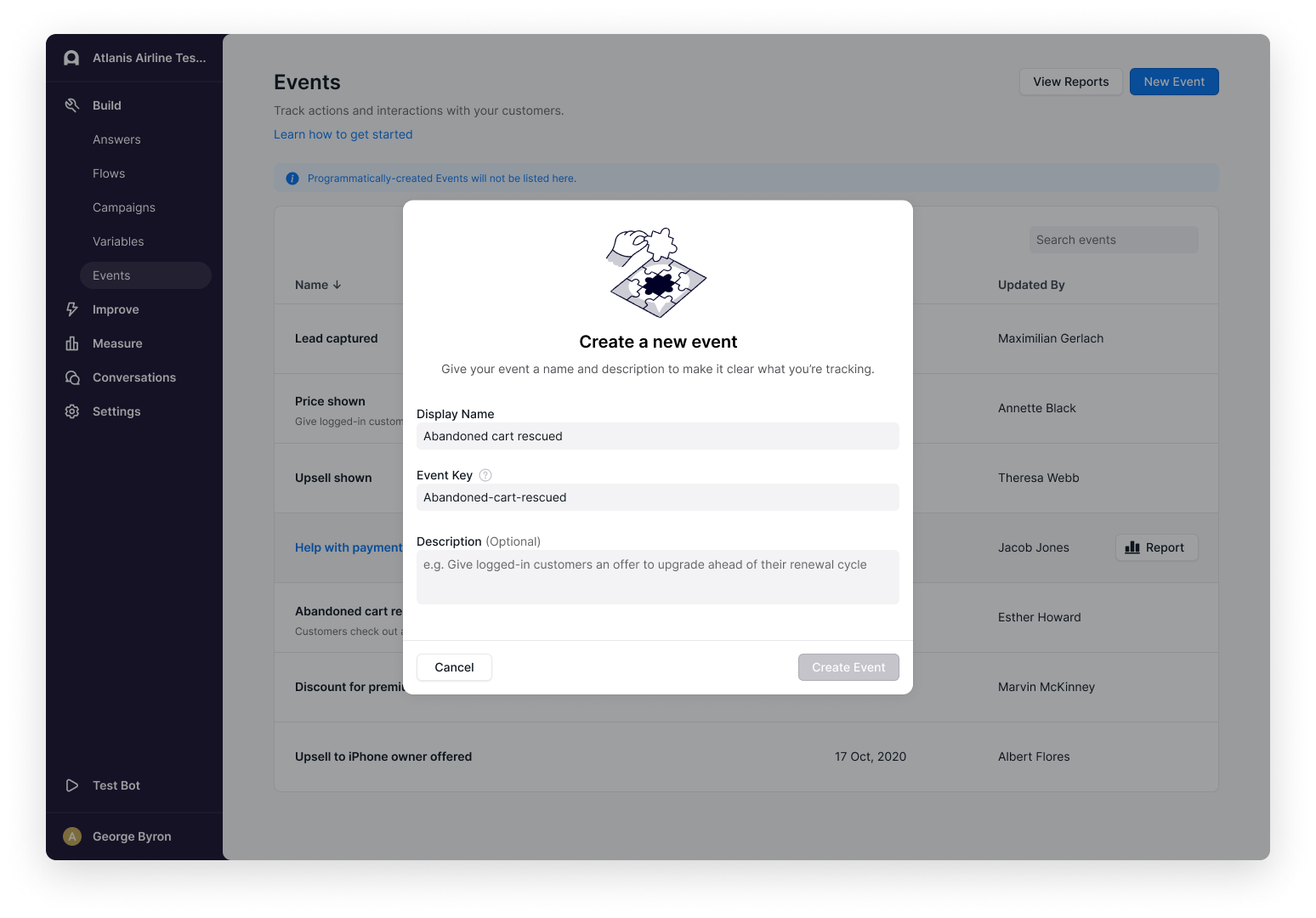Focus the Display Name input field
This screenshot has height=918, width=1316.
(658, 436)
